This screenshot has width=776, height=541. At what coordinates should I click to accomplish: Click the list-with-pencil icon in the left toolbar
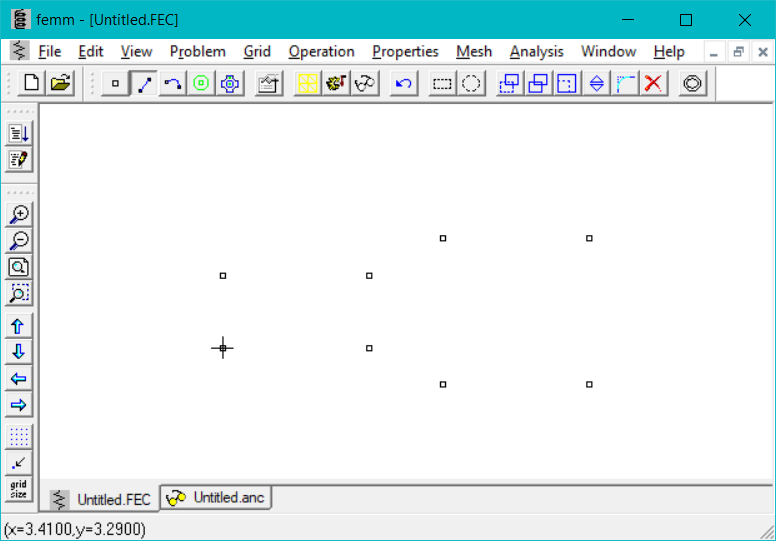(19, 159)
